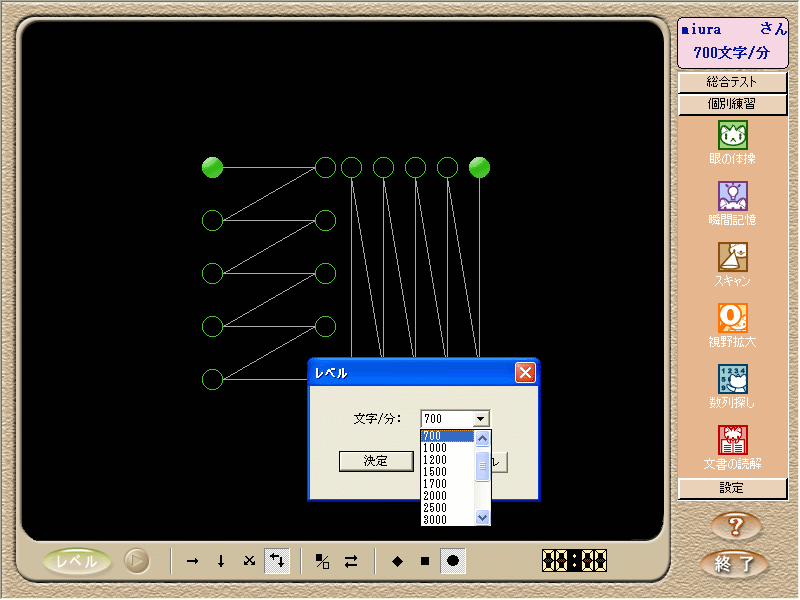Collapse the 文字/分 combo box arrow

(480, 419)
